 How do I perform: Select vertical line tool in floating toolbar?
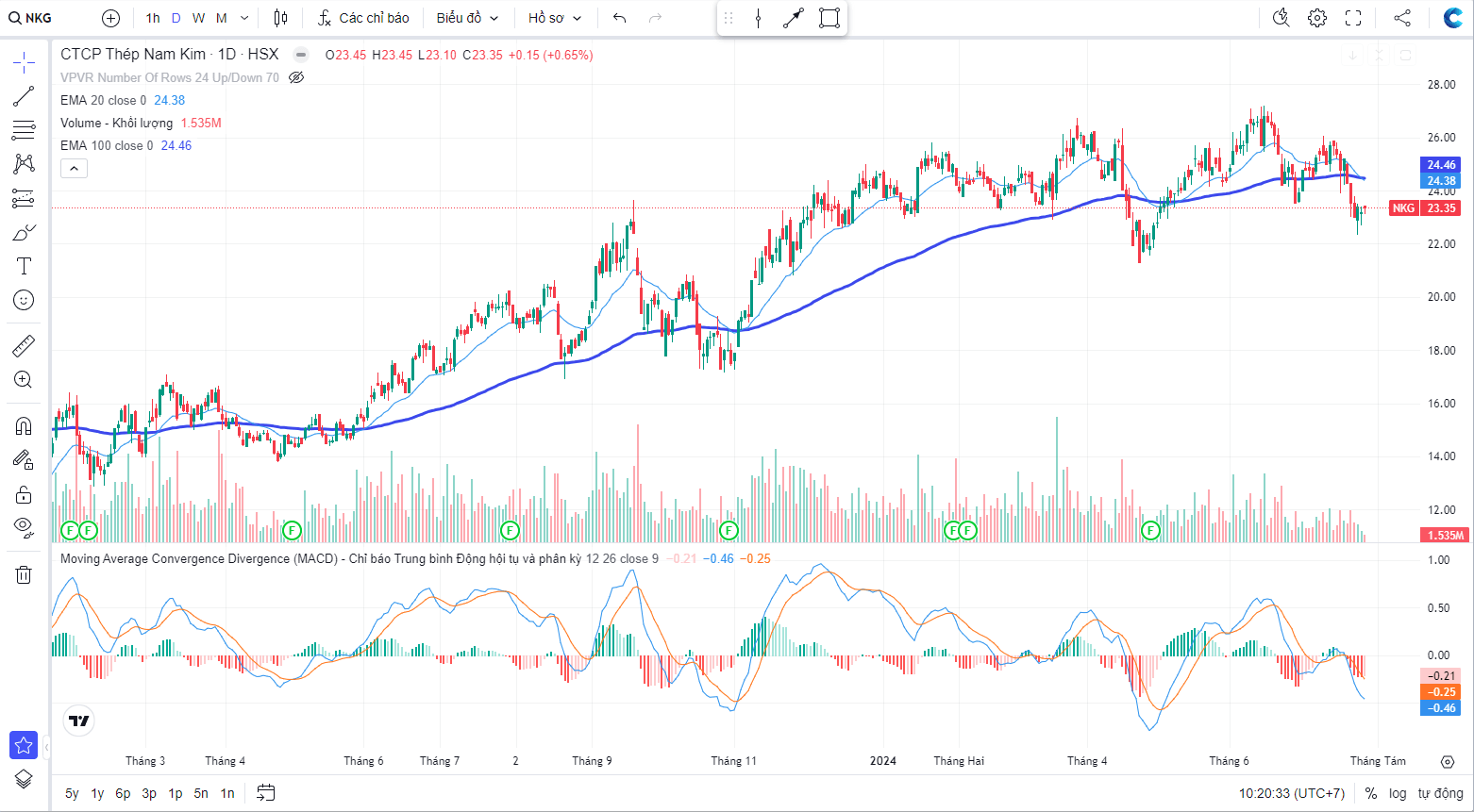click(758, 18)
